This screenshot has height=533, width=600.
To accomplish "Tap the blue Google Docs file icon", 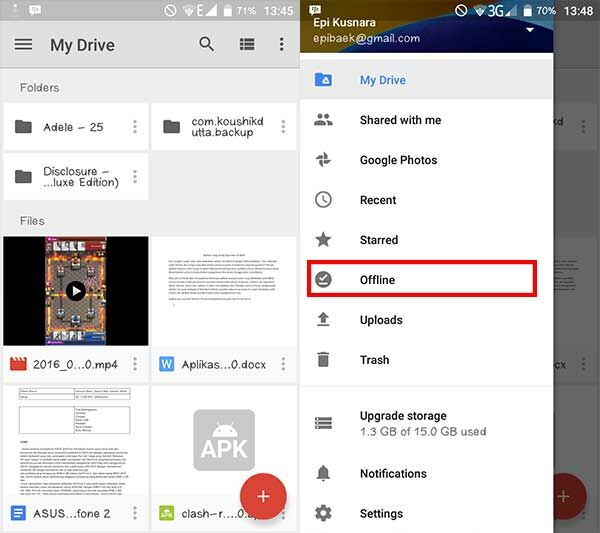I will coord(18,513).
